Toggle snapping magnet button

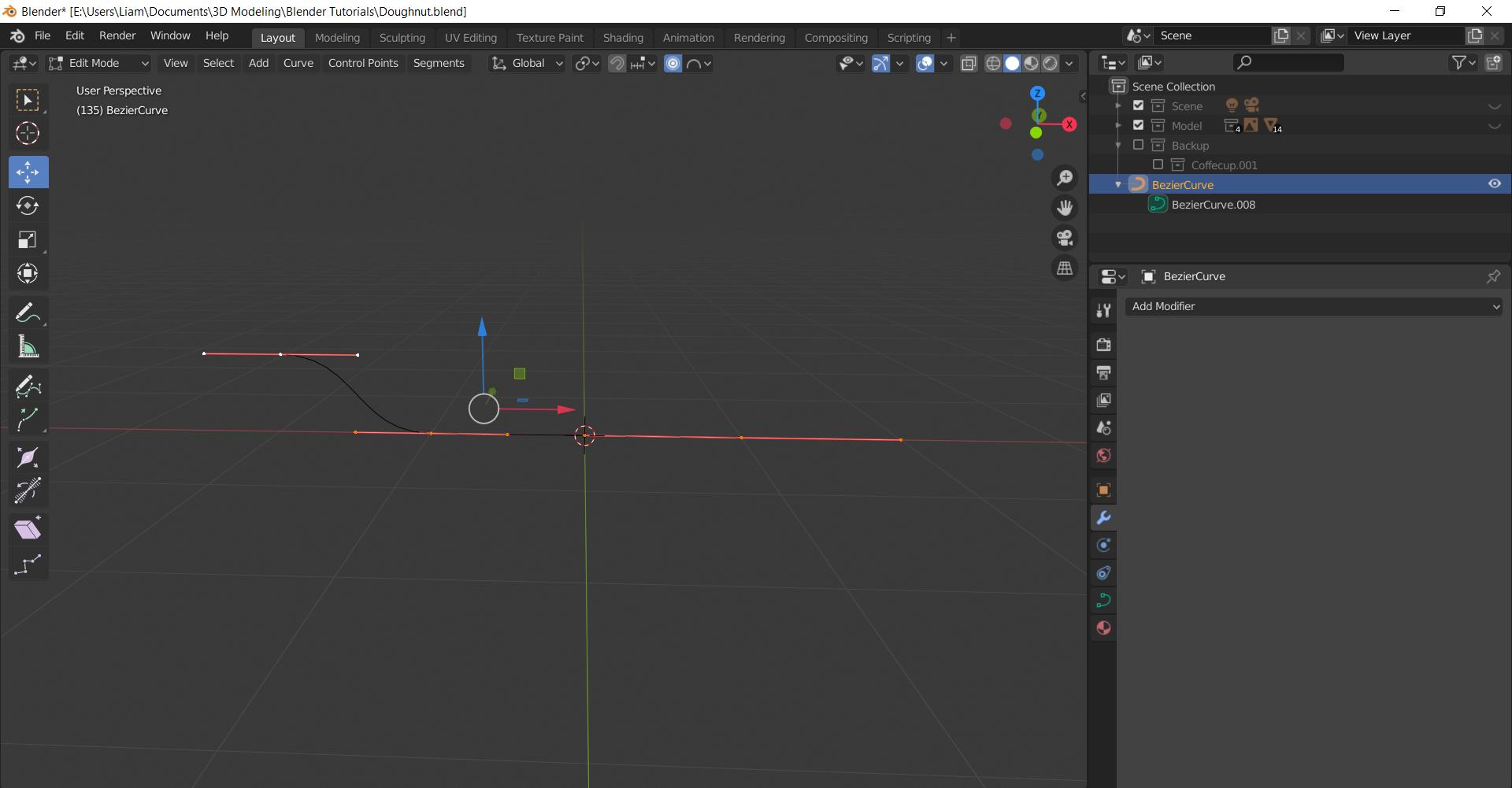[617, 63]
